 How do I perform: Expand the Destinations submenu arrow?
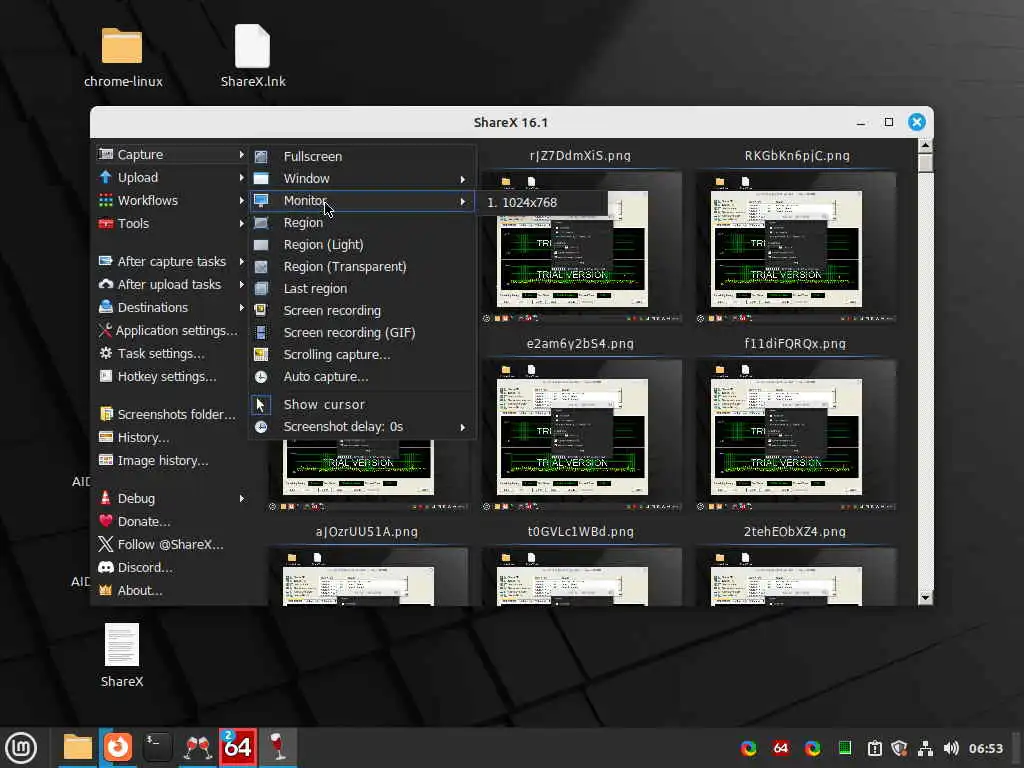click(x=242, y=307)
